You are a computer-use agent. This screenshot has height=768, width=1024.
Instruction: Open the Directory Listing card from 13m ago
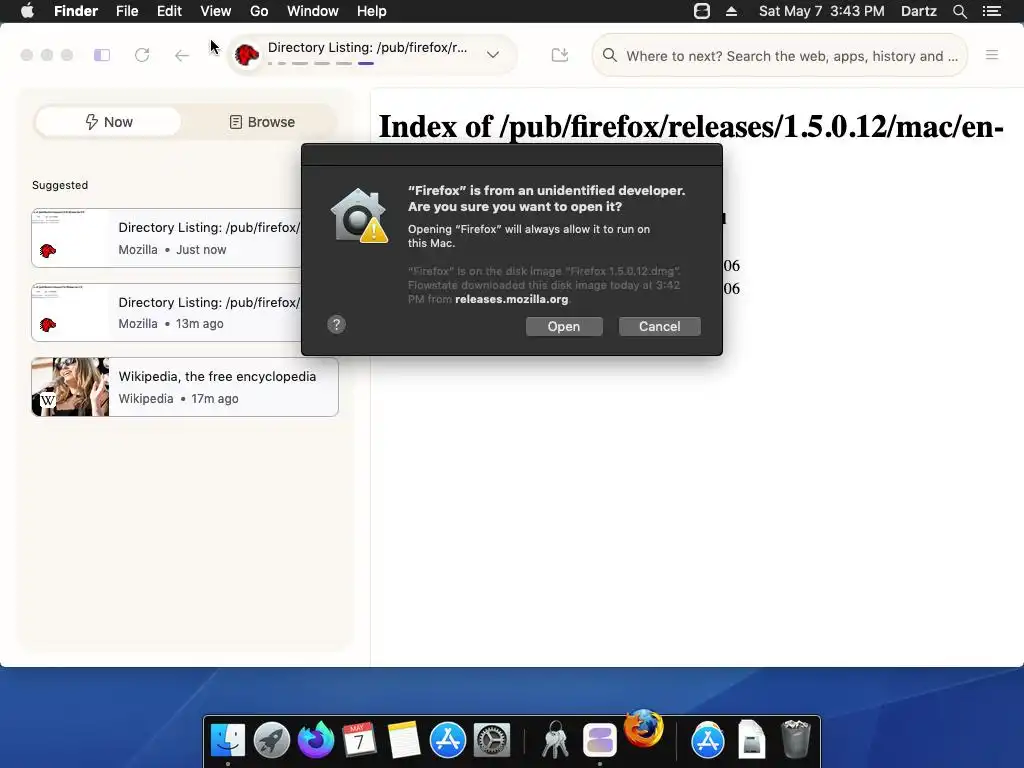pyautogui.click(x=167, y=312)
